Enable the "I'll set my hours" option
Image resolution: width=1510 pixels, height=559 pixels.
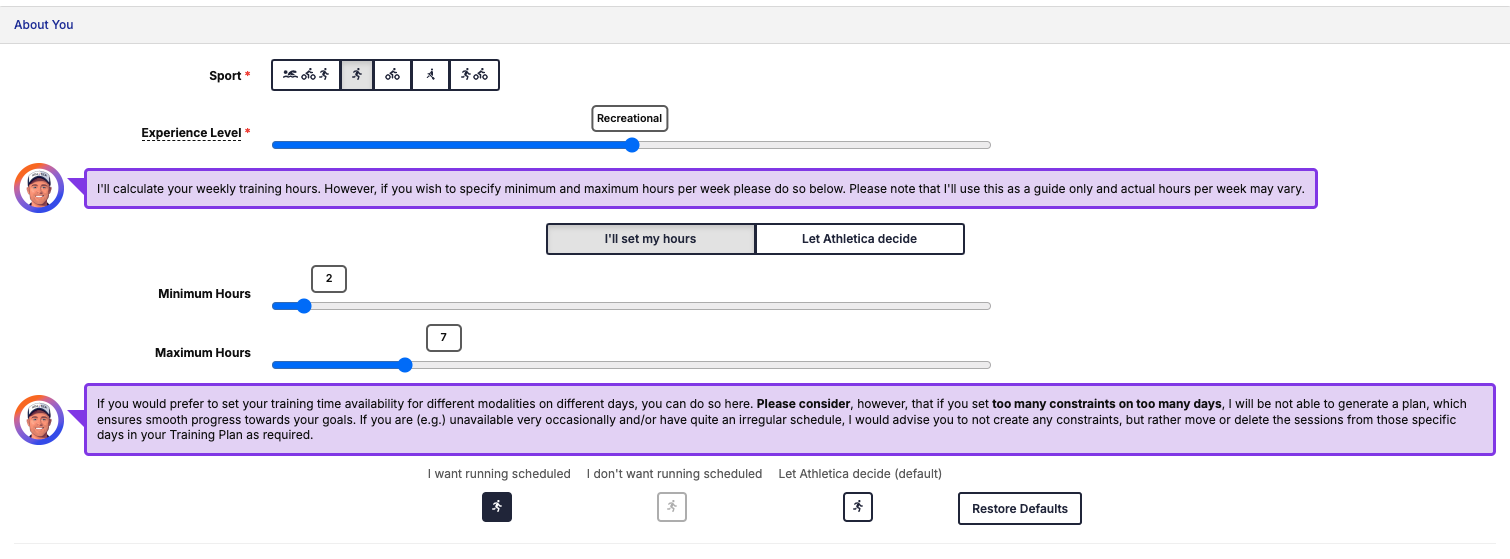(650, 239)
